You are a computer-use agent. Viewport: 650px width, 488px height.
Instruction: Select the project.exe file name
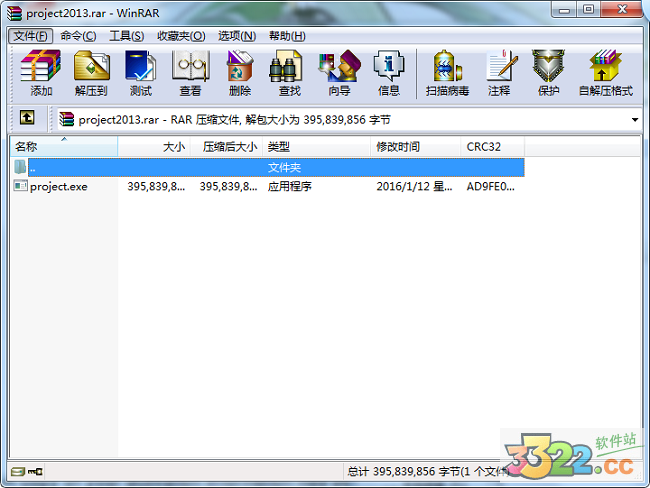59,187
